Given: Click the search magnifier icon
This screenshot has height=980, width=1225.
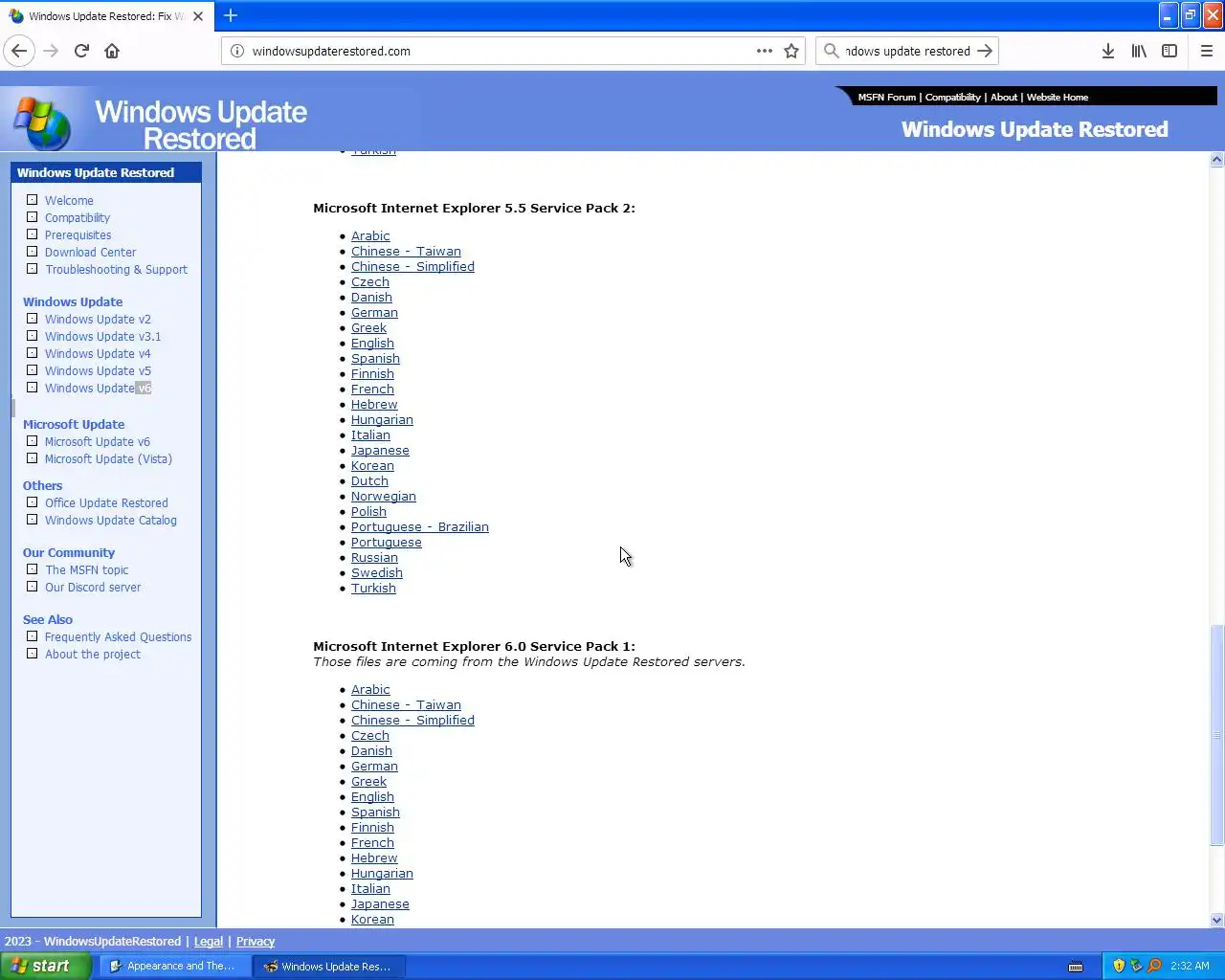Looking at the screenshot, I should 831,51.
